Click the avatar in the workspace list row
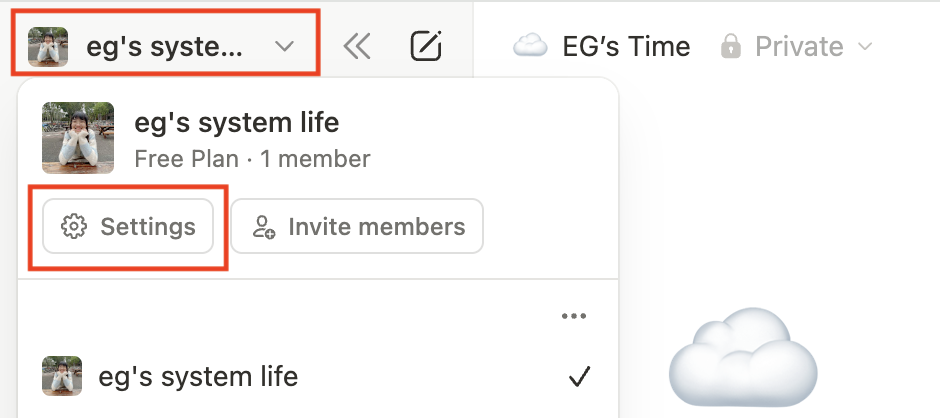The width and height of the screenshot is (940, 418). tap(60, 377)
